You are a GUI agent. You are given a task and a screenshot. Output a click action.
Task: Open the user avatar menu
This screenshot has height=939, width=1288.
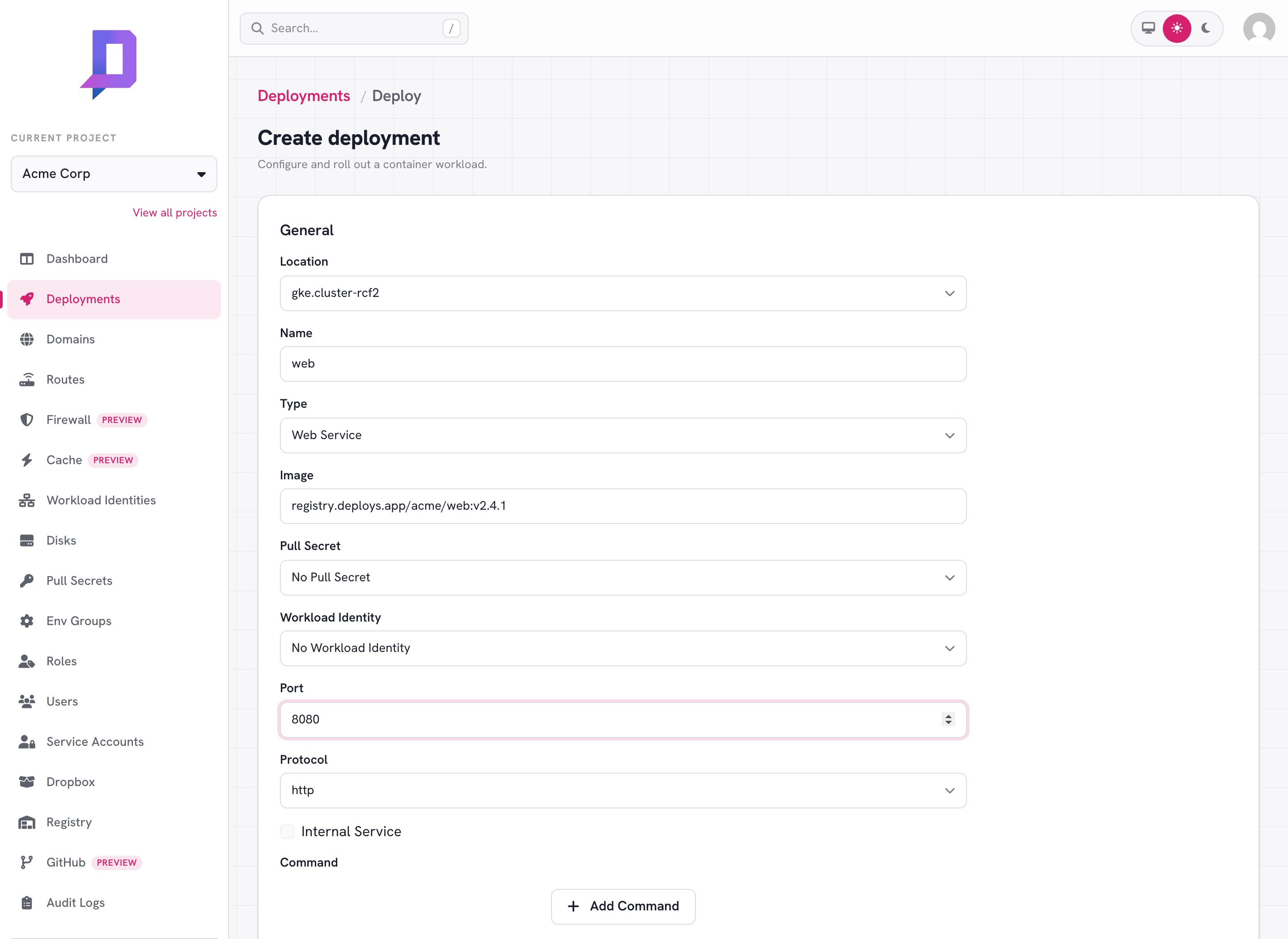[1258, 29]
